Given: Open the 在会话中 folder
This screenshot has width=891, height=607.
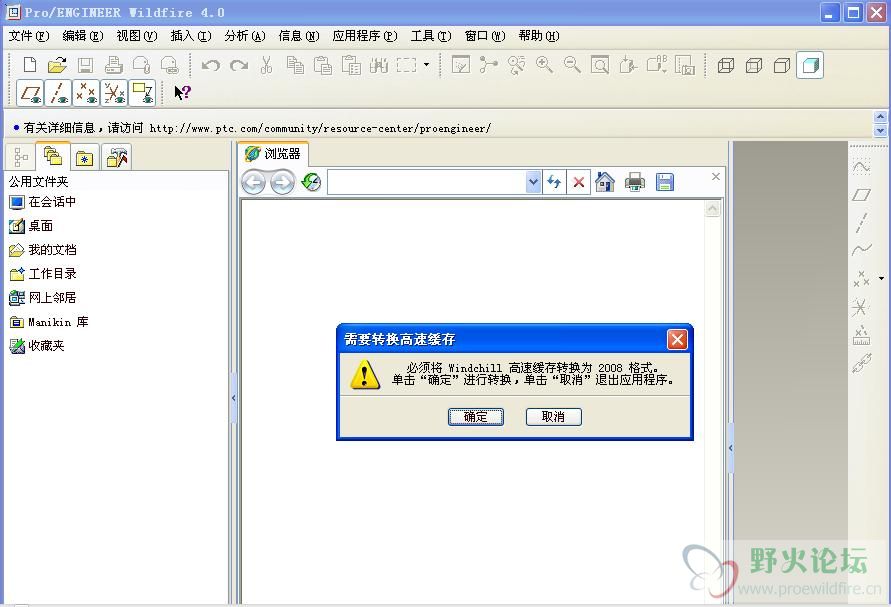Looking at the screenshot, I should [43, 202].
